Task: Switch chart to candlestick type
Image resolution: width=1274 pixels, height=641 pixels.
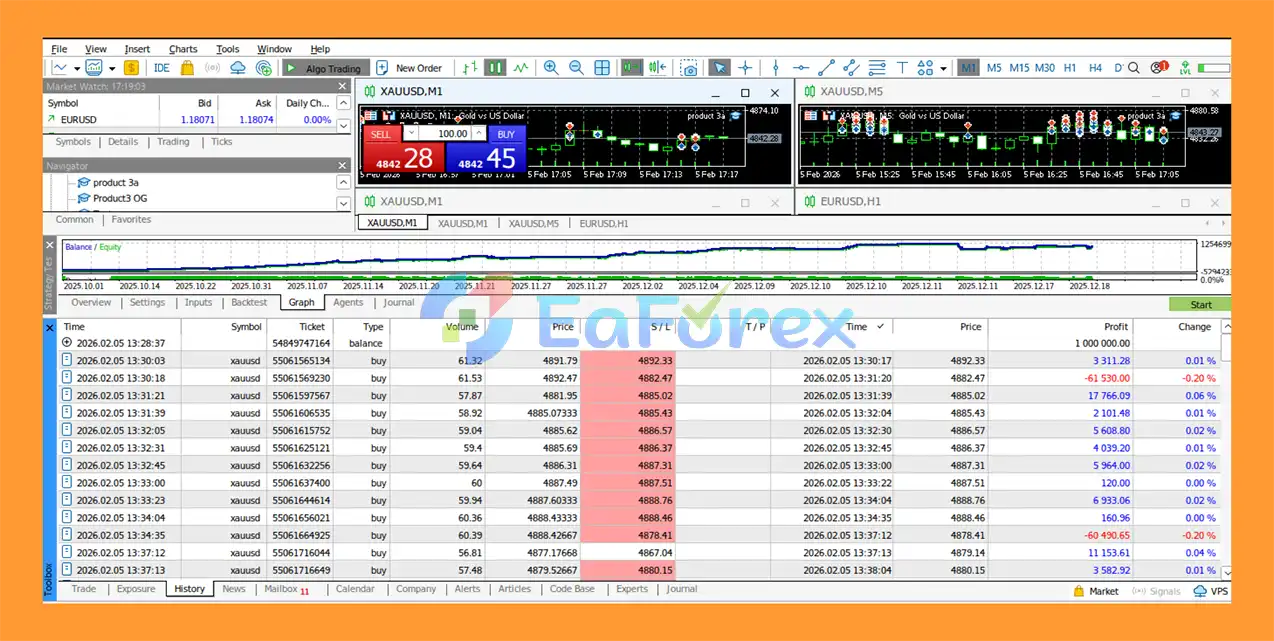Action: [495, 68]
